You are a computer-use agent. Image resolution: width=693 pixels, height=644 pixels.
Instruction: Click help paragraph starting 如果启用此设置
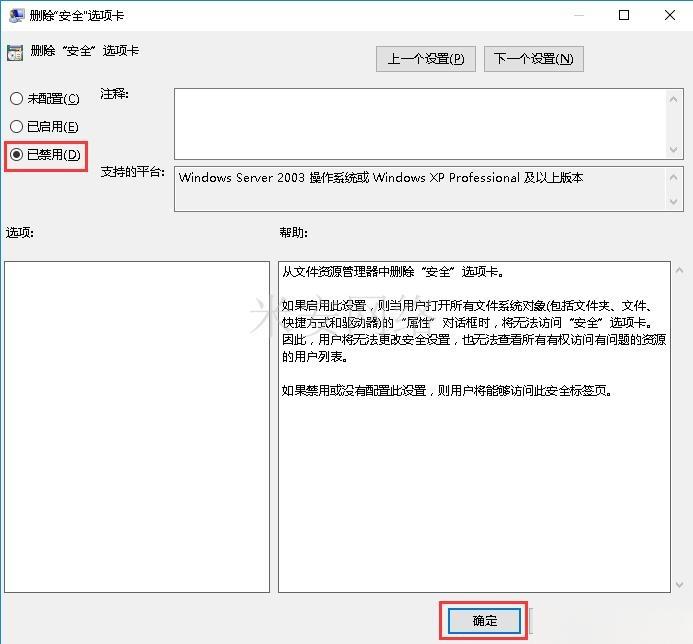474,331
